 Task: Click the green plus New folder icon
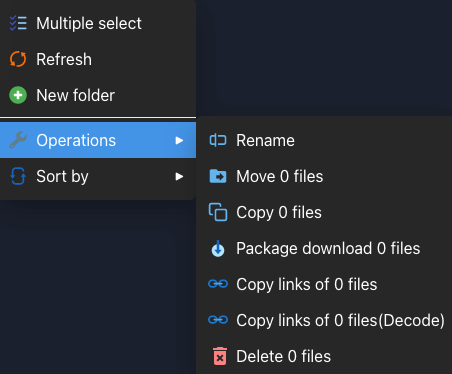pyautogui.click(x=18, y=95)
